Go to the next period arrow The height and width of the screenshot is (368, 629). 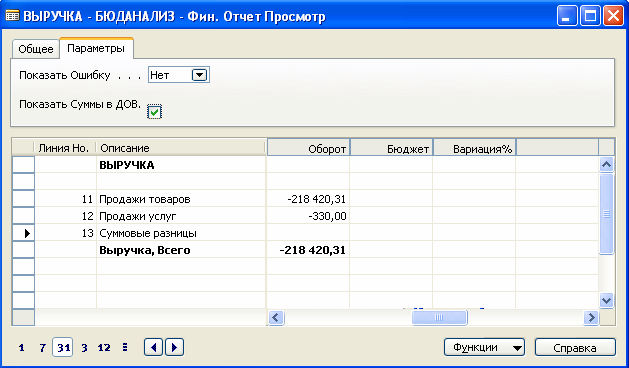(x=174, y=347)
